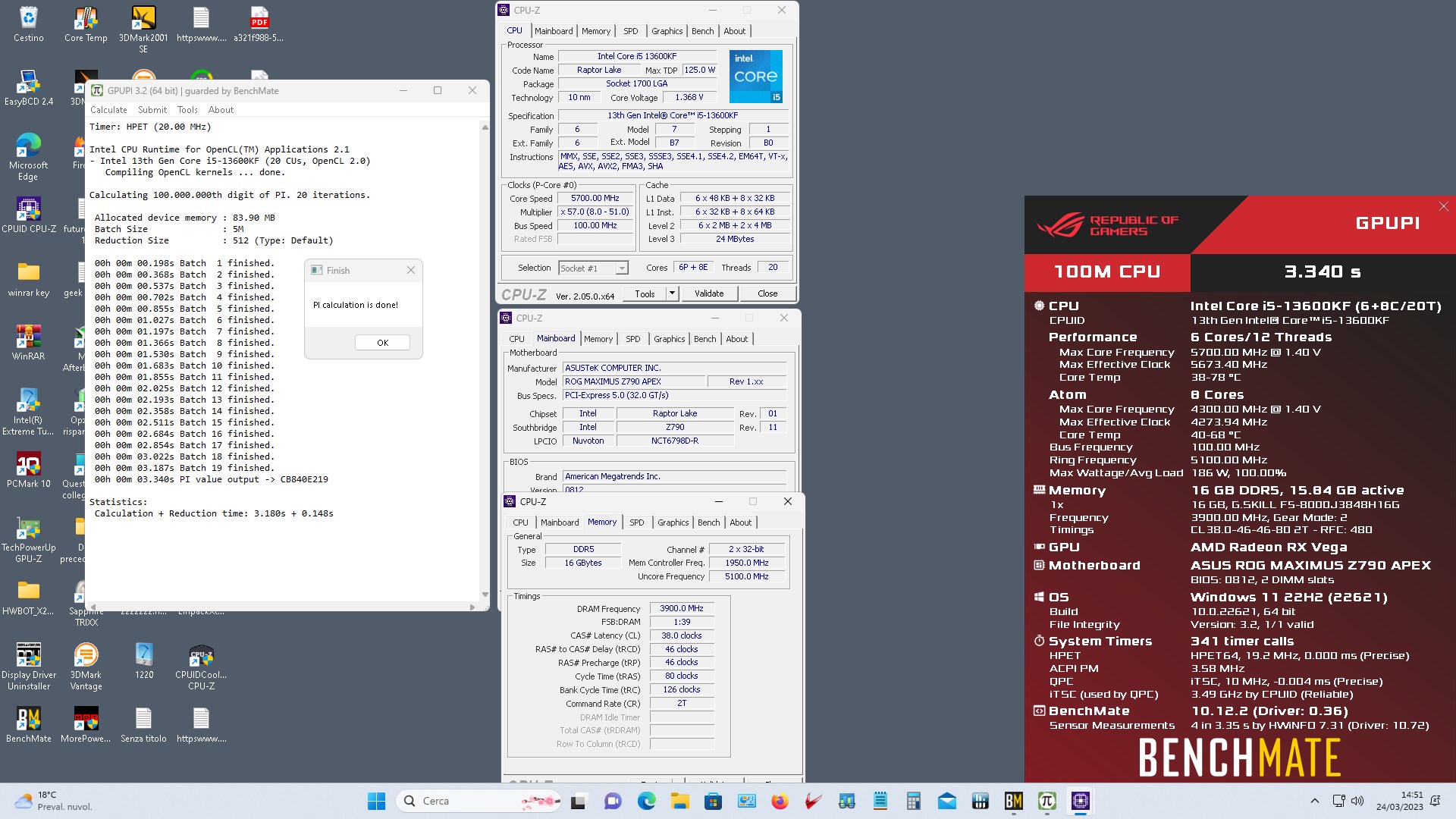Open Calculate menu in GPUPI
This screenshot has width=1456, height=819.
[x=108, y=110]
